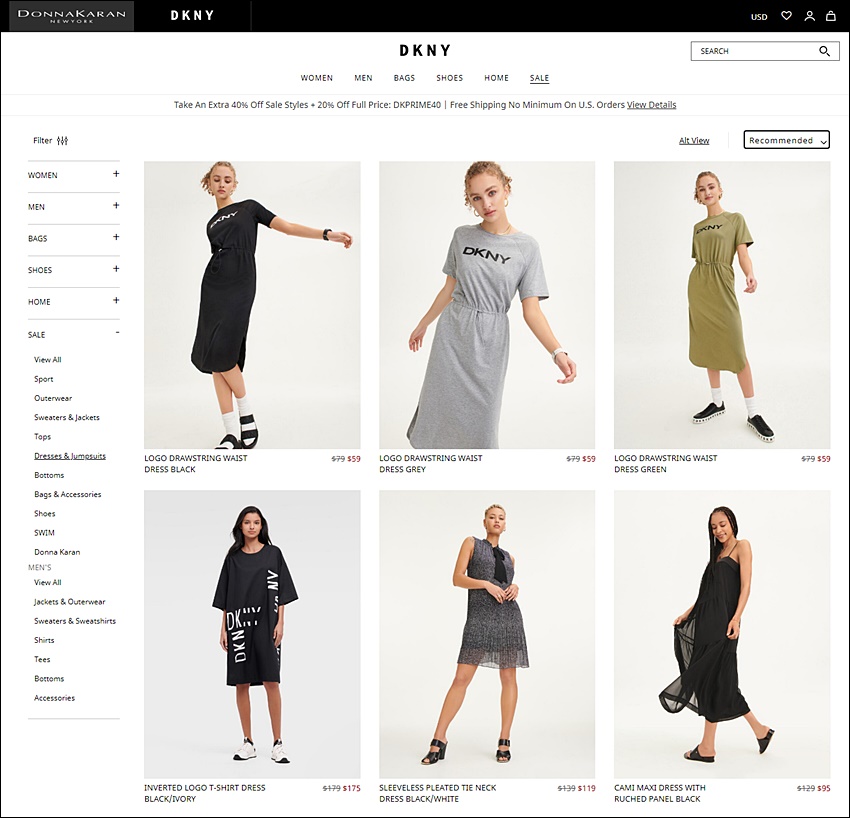Change the USD currency selector

[759, 17]
